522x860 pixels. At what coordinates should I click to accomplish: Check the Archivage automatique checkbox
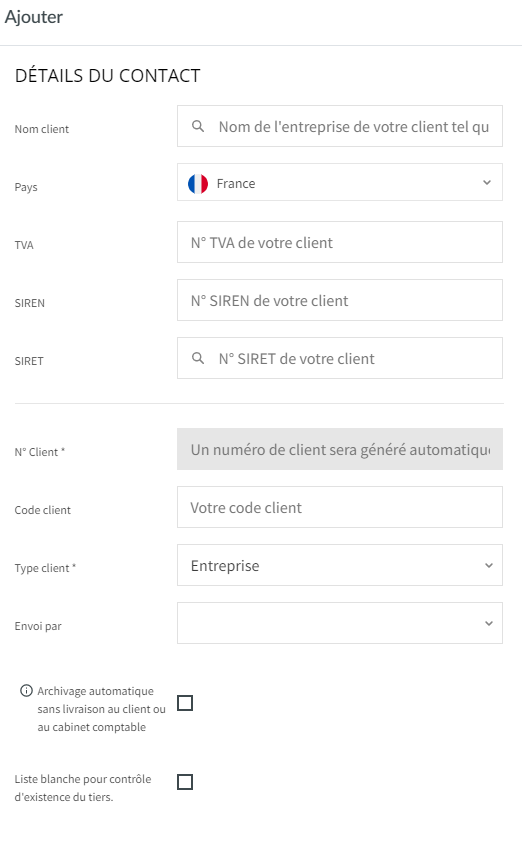185,703
